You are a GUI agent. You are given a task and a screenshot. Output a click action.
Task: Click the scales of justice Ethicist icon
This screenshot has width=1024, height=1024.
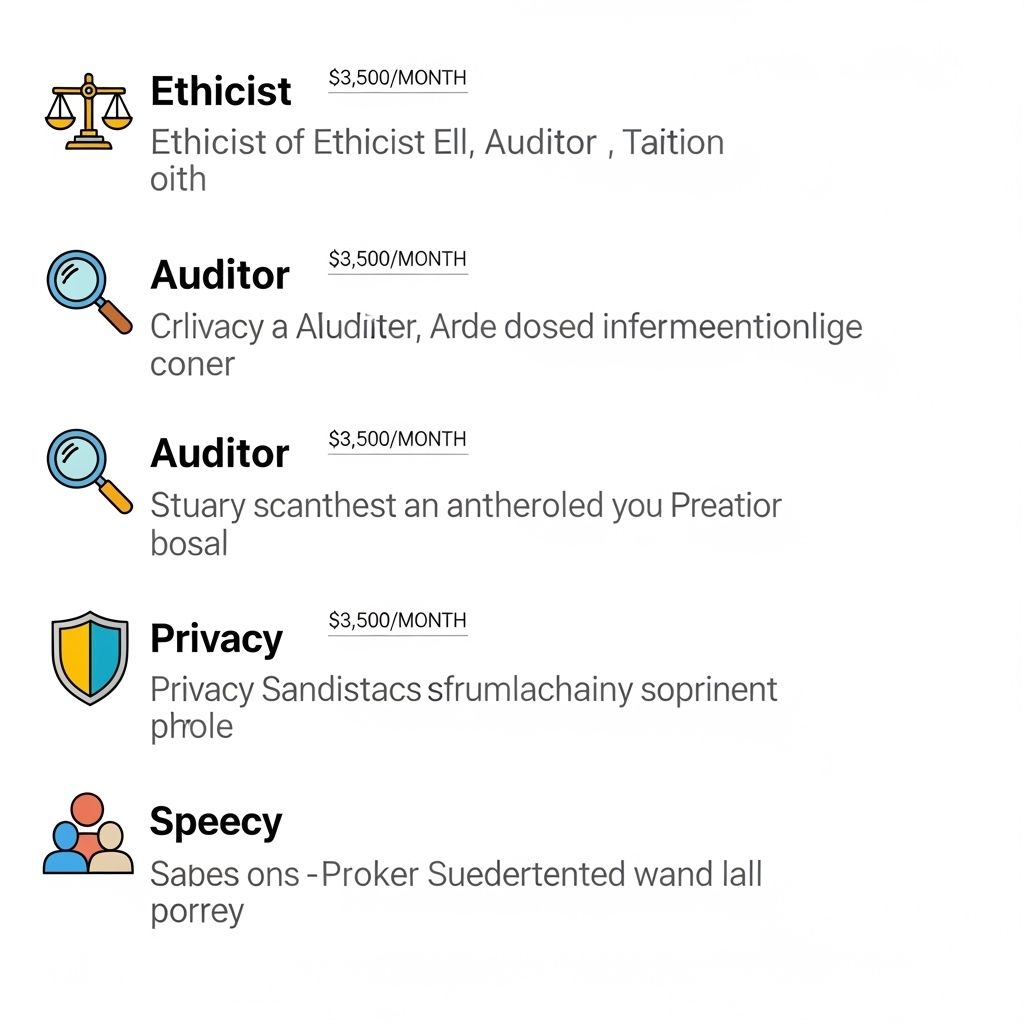(89, 111)
